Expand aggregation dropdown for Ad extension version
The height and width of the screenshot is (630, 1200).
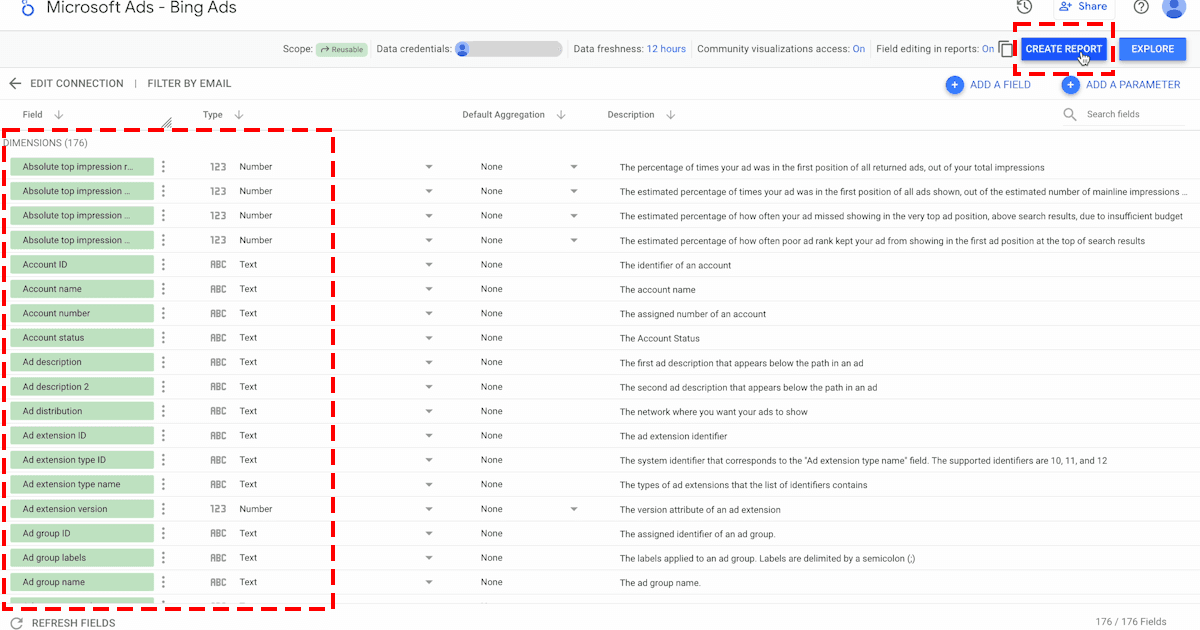click(x=574, y=509)
